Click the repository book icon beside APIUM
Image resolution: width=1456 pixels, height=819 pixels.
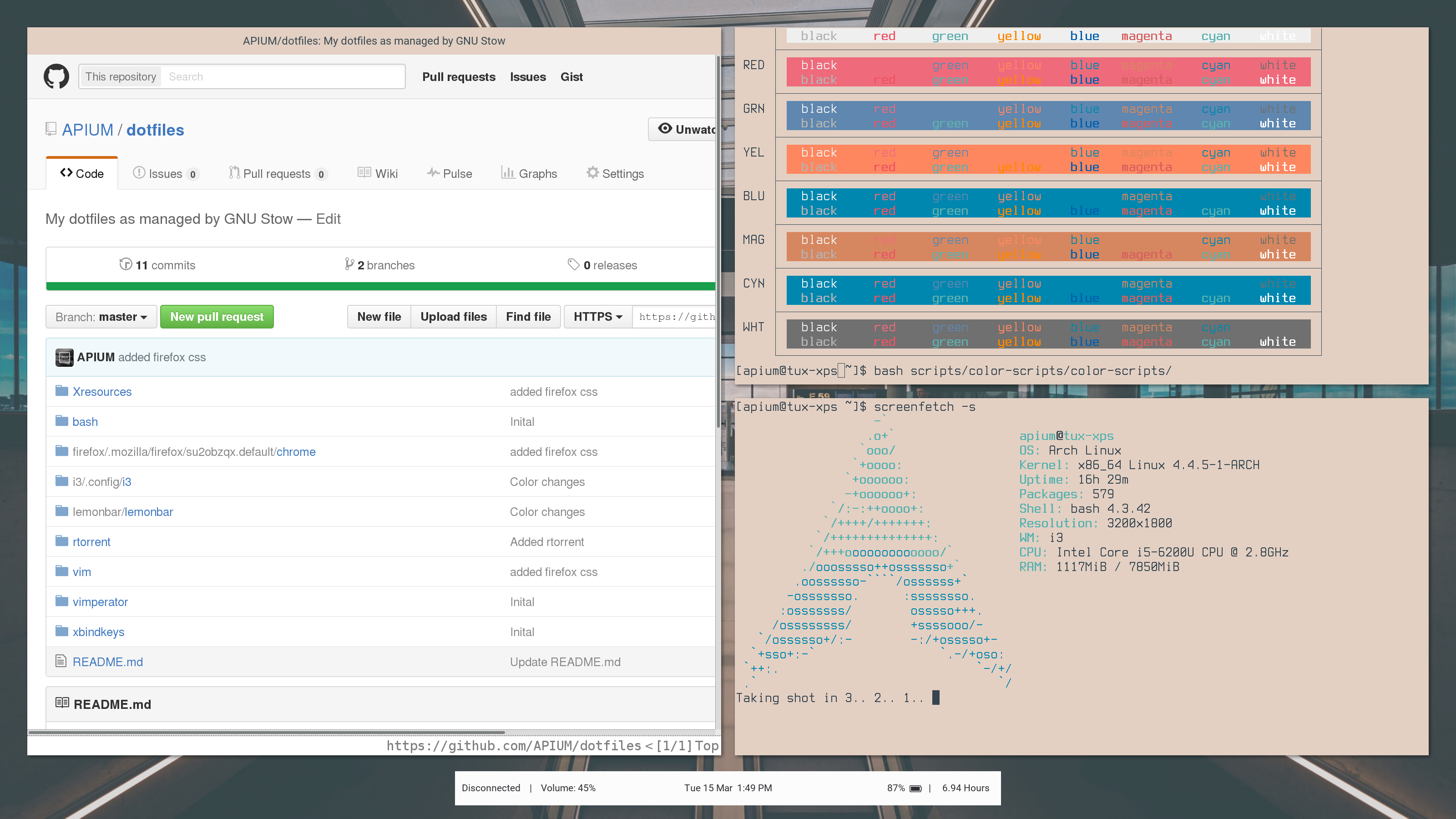tap(51, 129)
